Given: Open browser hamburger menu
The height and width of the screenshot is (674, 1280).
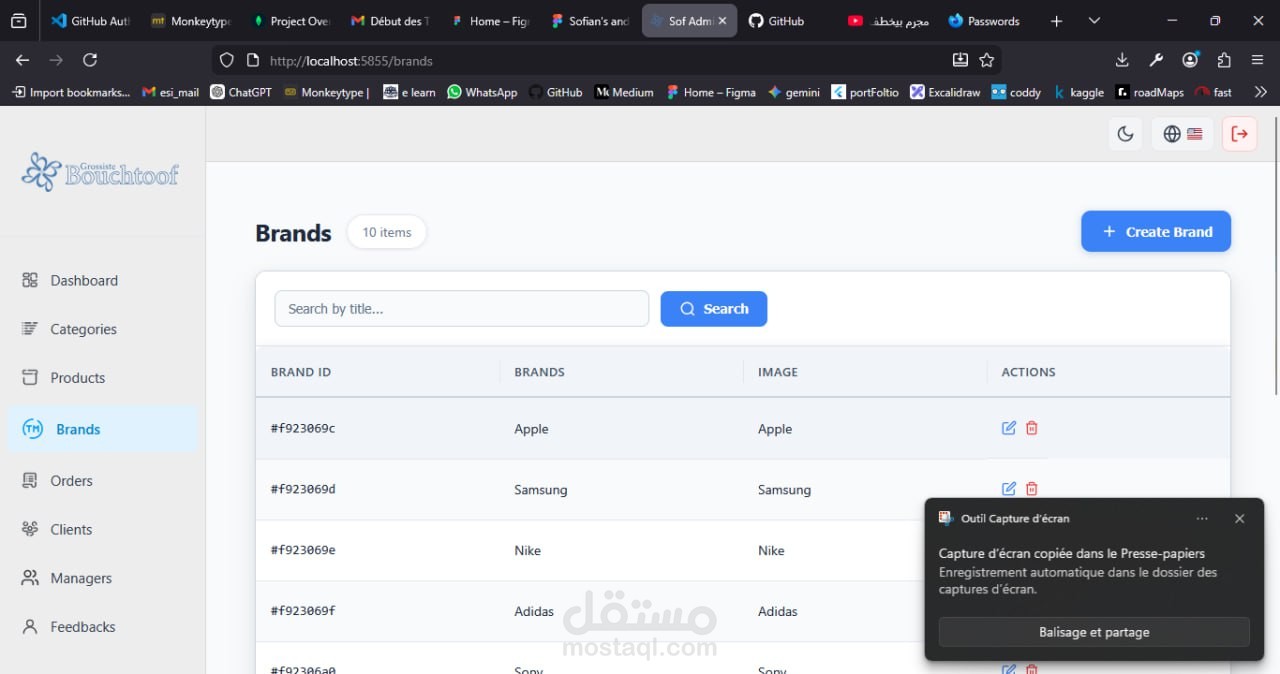Looking at the screenshot, I should (1258, 61).
